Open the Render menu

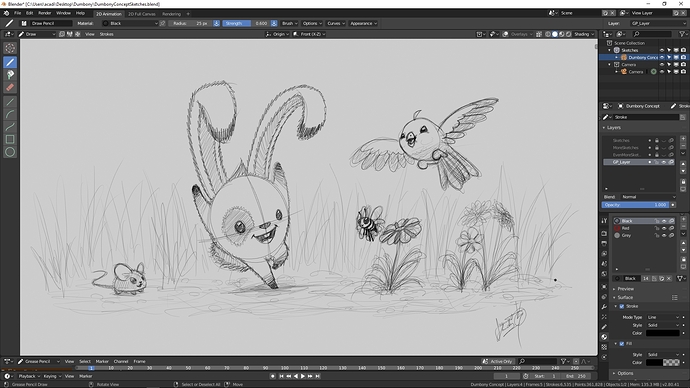pyautogui.click(x=44, y=13)
